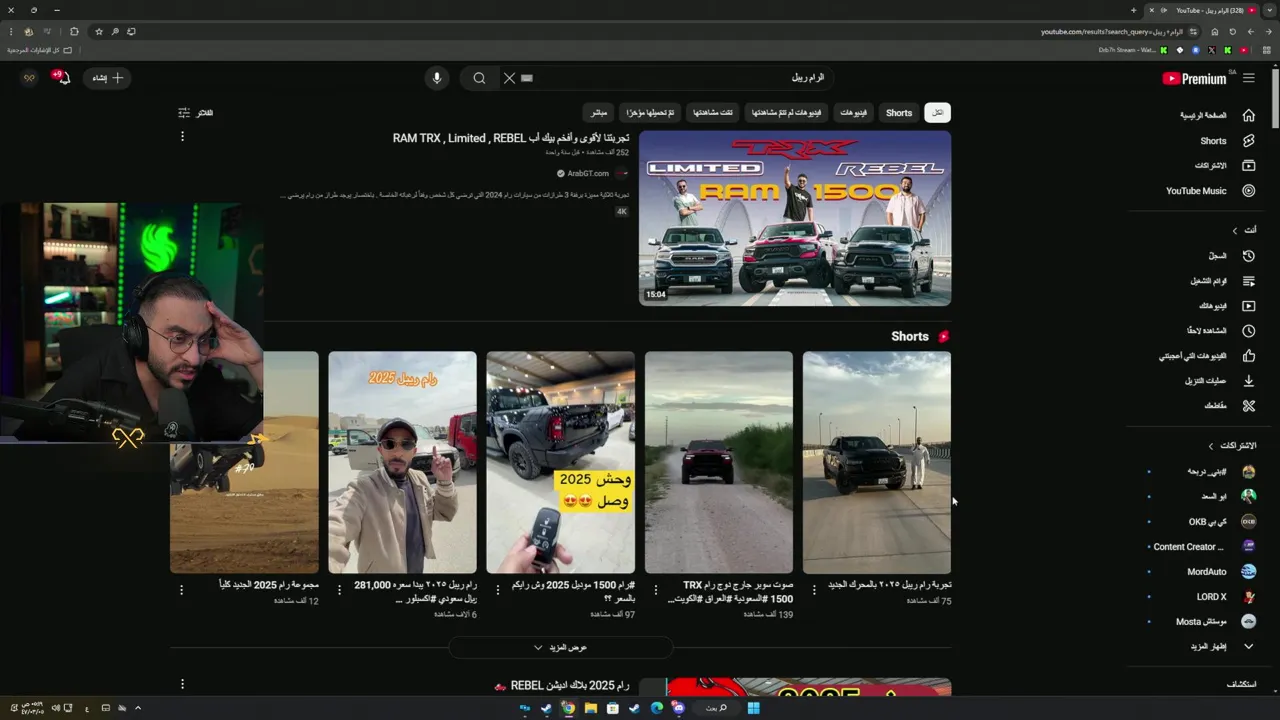Select the تمّت مشاهدتها watched chip

(x=713, y=113)
